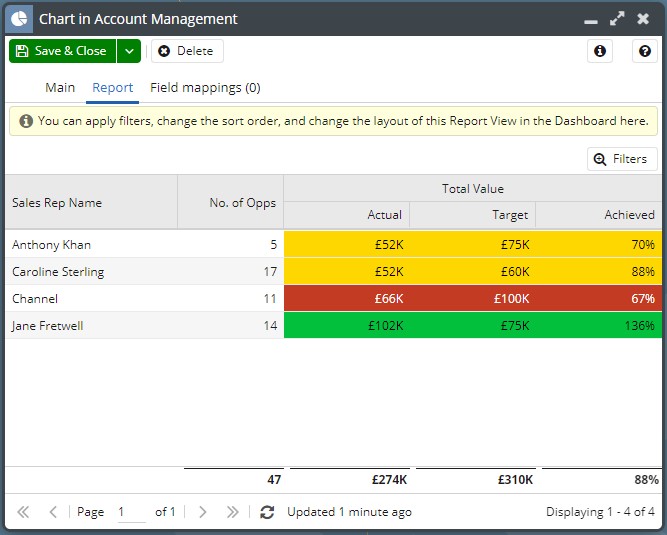The width and height of the screenshot is (667, 535).
Task: Select the Caroline Sterling row name
Action: click(58, 272)
